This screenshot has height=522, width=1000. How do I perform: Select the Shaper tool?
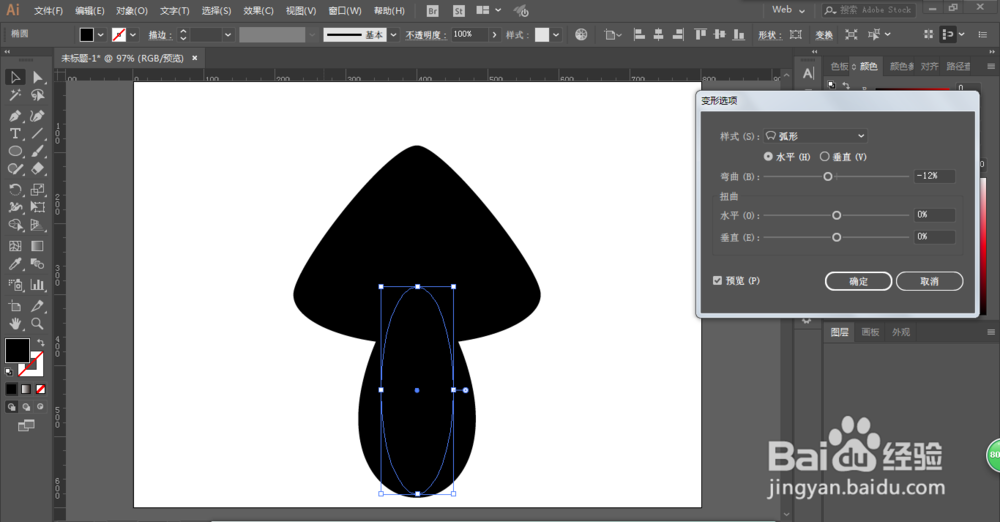pyautogui.click(x=15, y=169)
